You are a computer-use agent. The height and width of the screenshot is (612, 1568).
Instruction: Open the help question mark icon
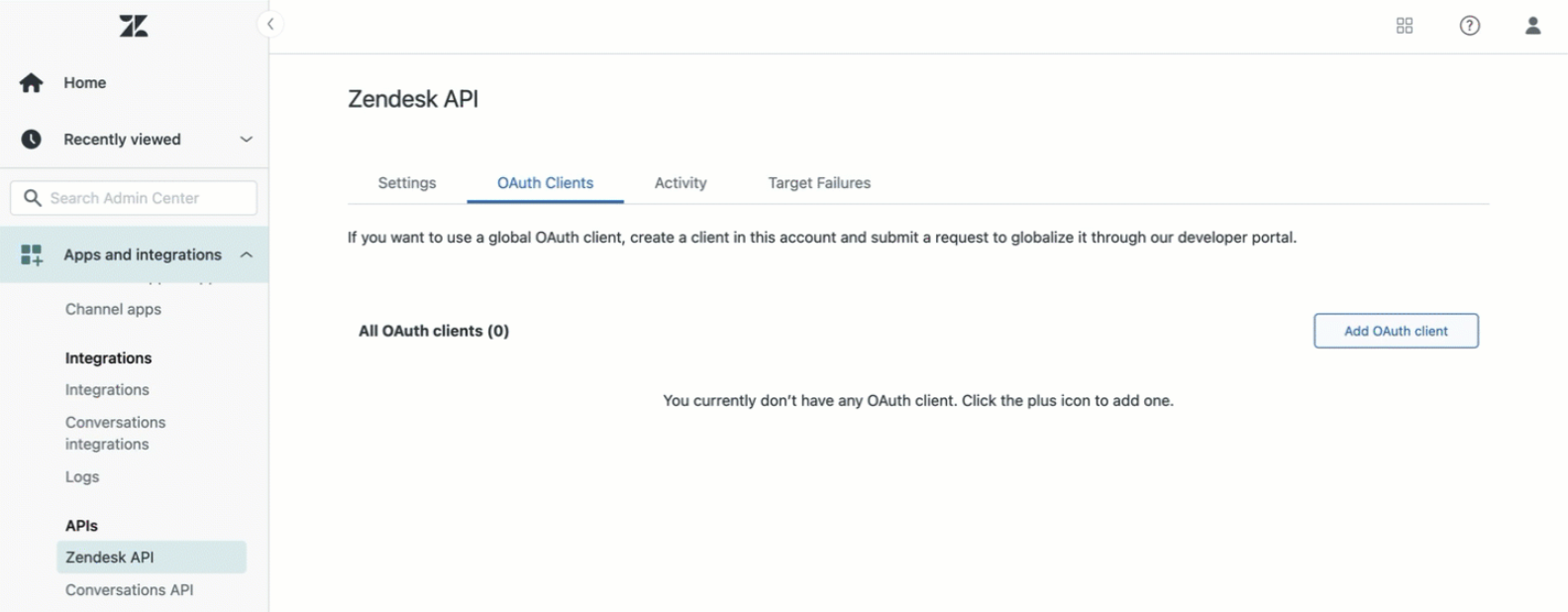pyautogui.click(x=1469, y=25)
